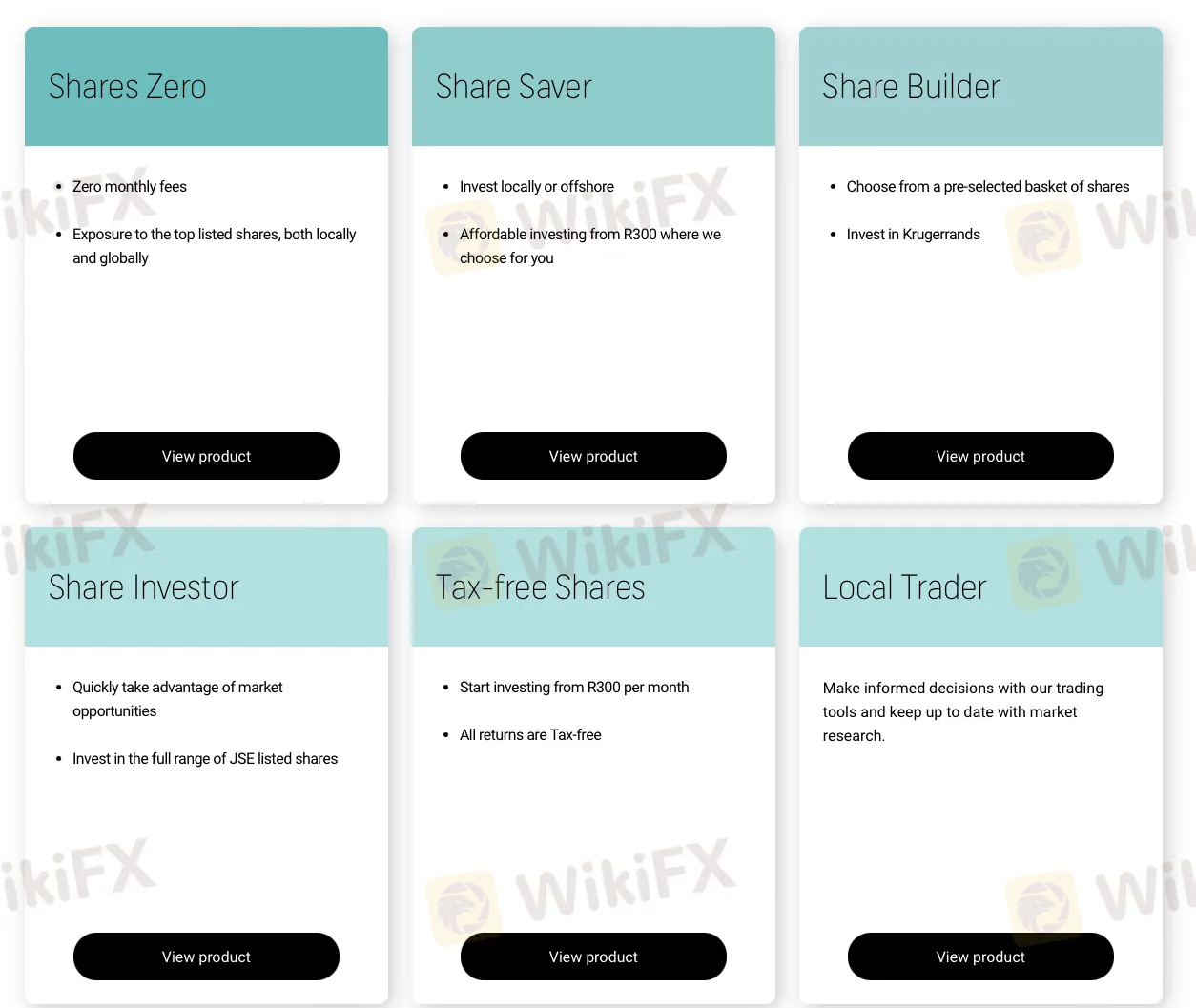The image size is (1196, 1008).
Task: Open Local Trader via View product
Action: (x=980, y=957)
